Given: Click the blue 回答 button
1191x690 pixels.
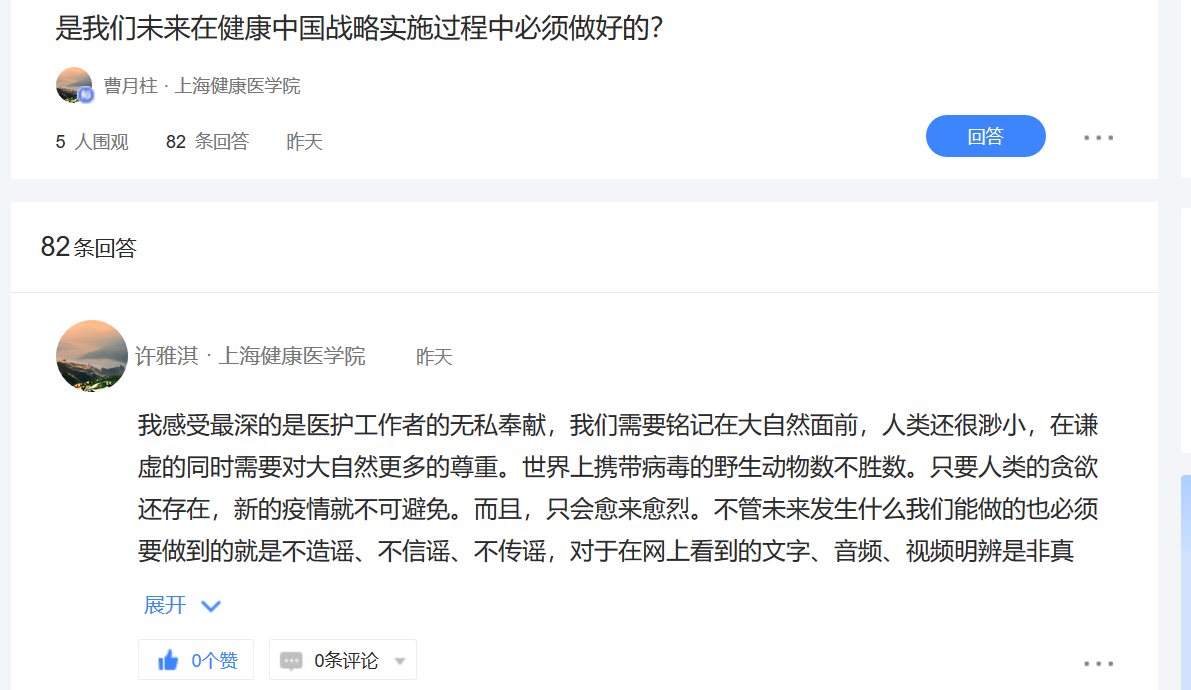Looking at the screenshot, I should pyautogui.click(x=985, y=136).
